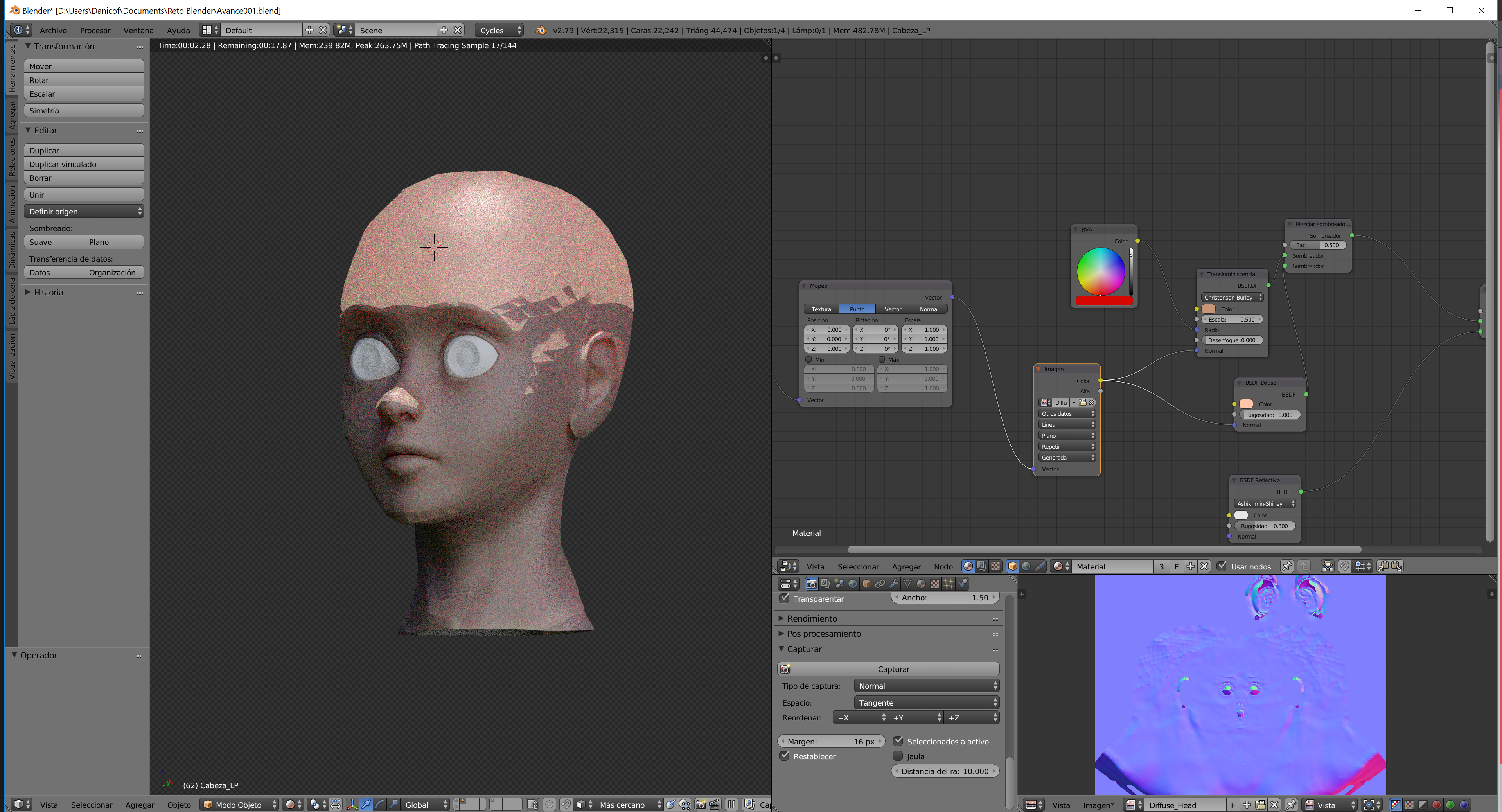Open the Espacio Tangente dropdown
1502x812 pixels.
(927, 702)
